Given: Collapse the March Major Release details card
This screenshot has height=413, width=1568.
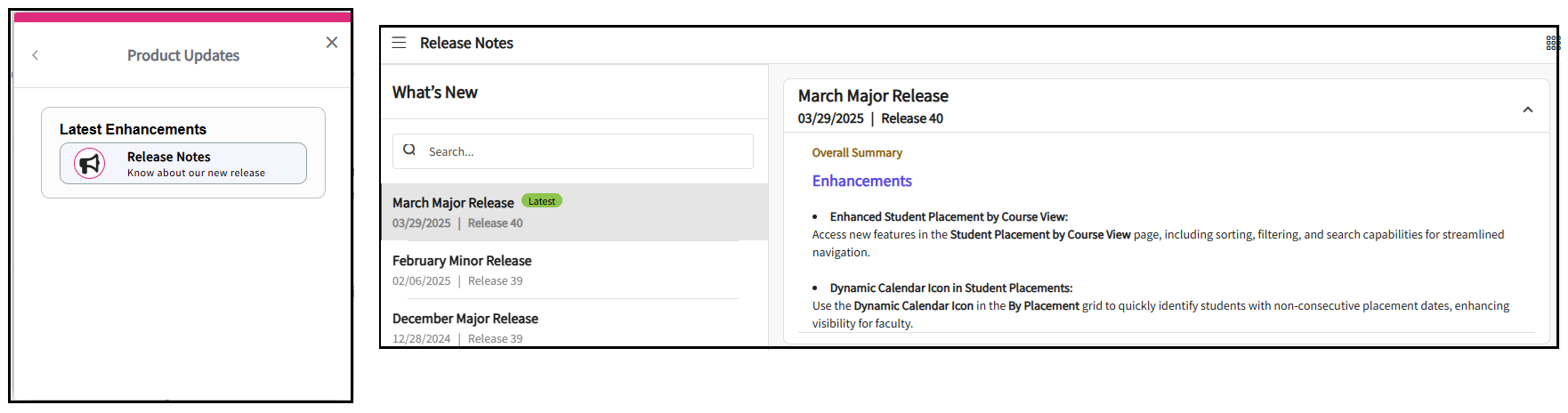Looking at the screenshot, I should [1527, 109].
